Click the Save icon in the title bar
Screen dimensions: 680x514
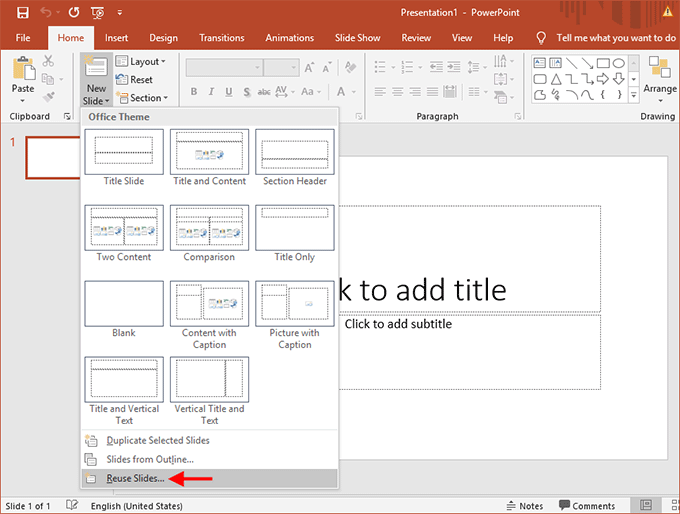tap(23, 13)
